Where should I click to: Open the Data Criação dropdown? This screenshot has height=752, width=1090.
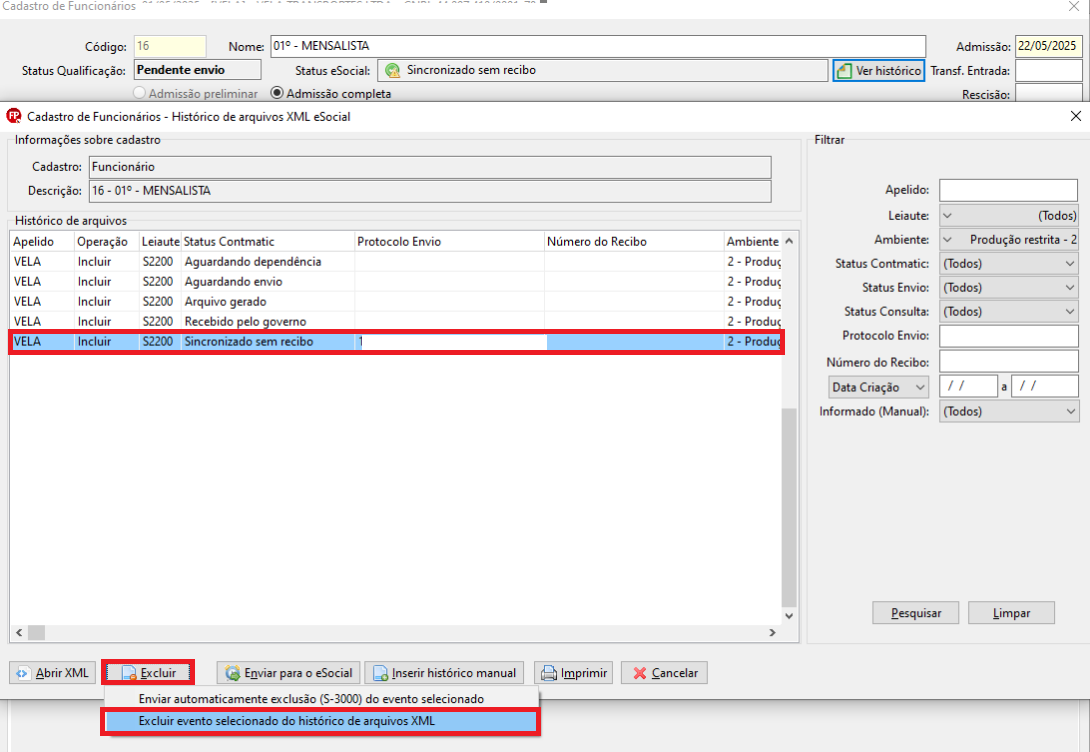pos(879,386)
